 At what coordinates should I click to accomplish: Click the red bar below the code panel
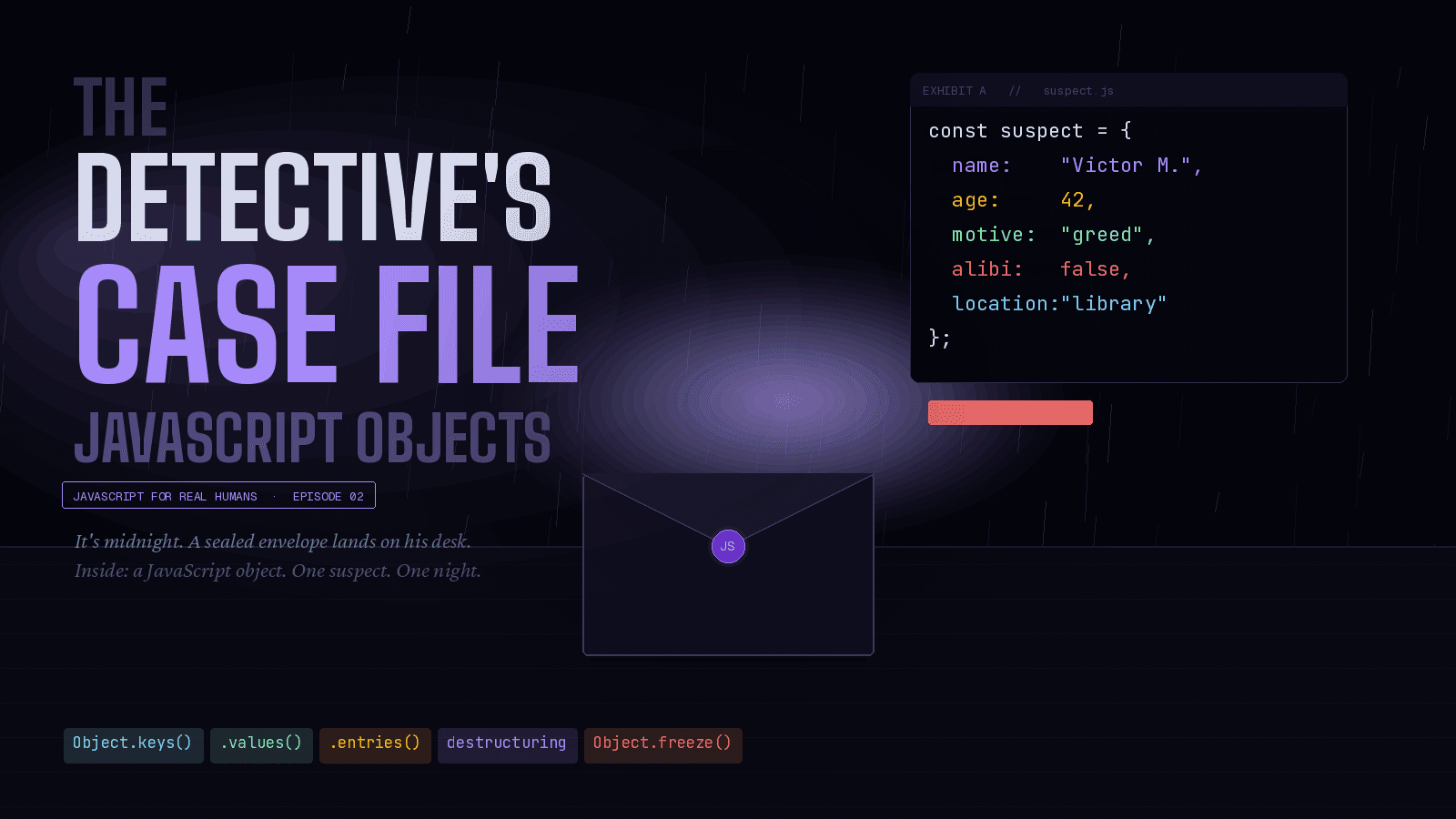1010,413
